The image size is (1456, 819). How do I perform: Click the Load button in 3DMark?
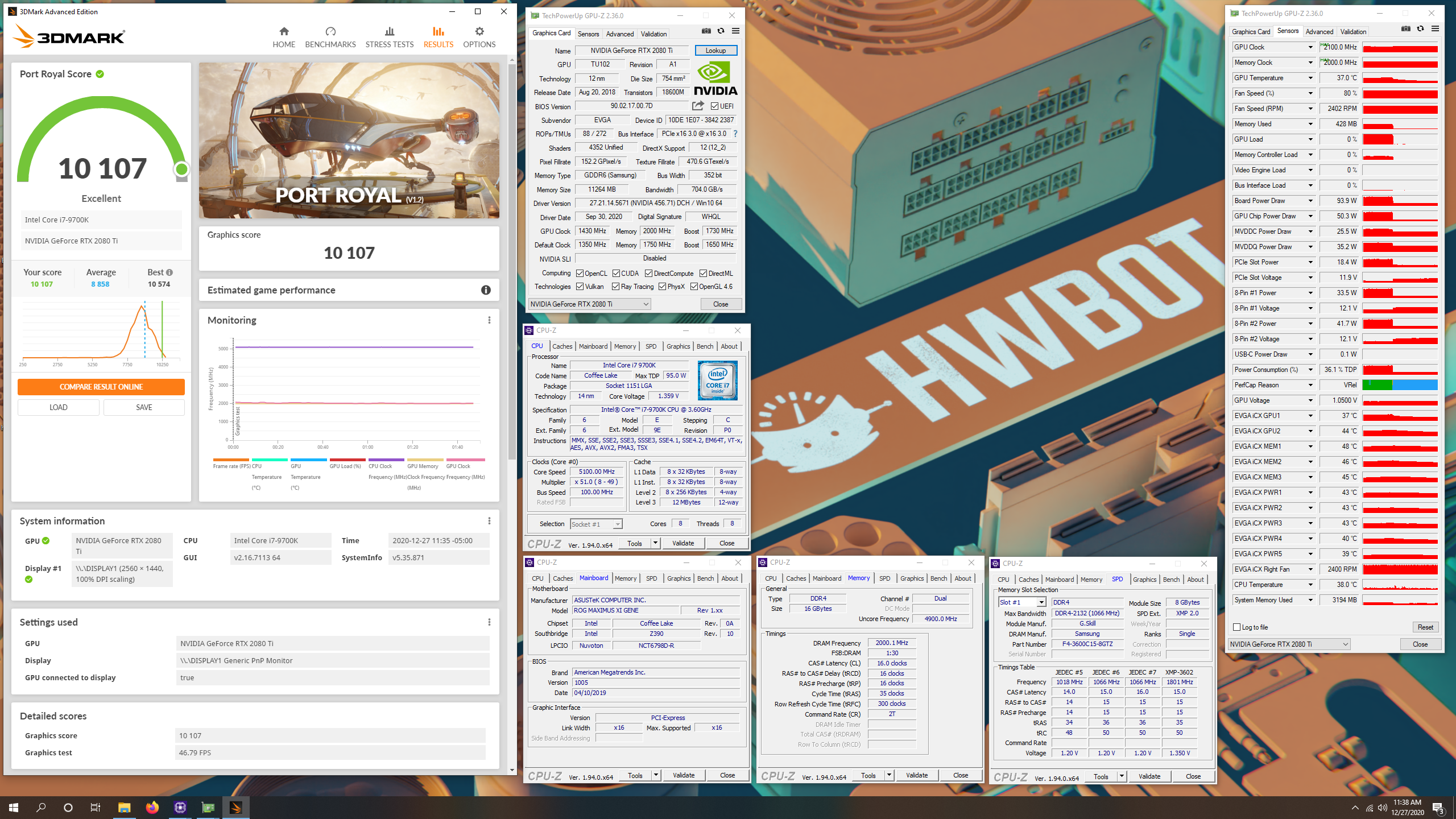pos(58,407)
